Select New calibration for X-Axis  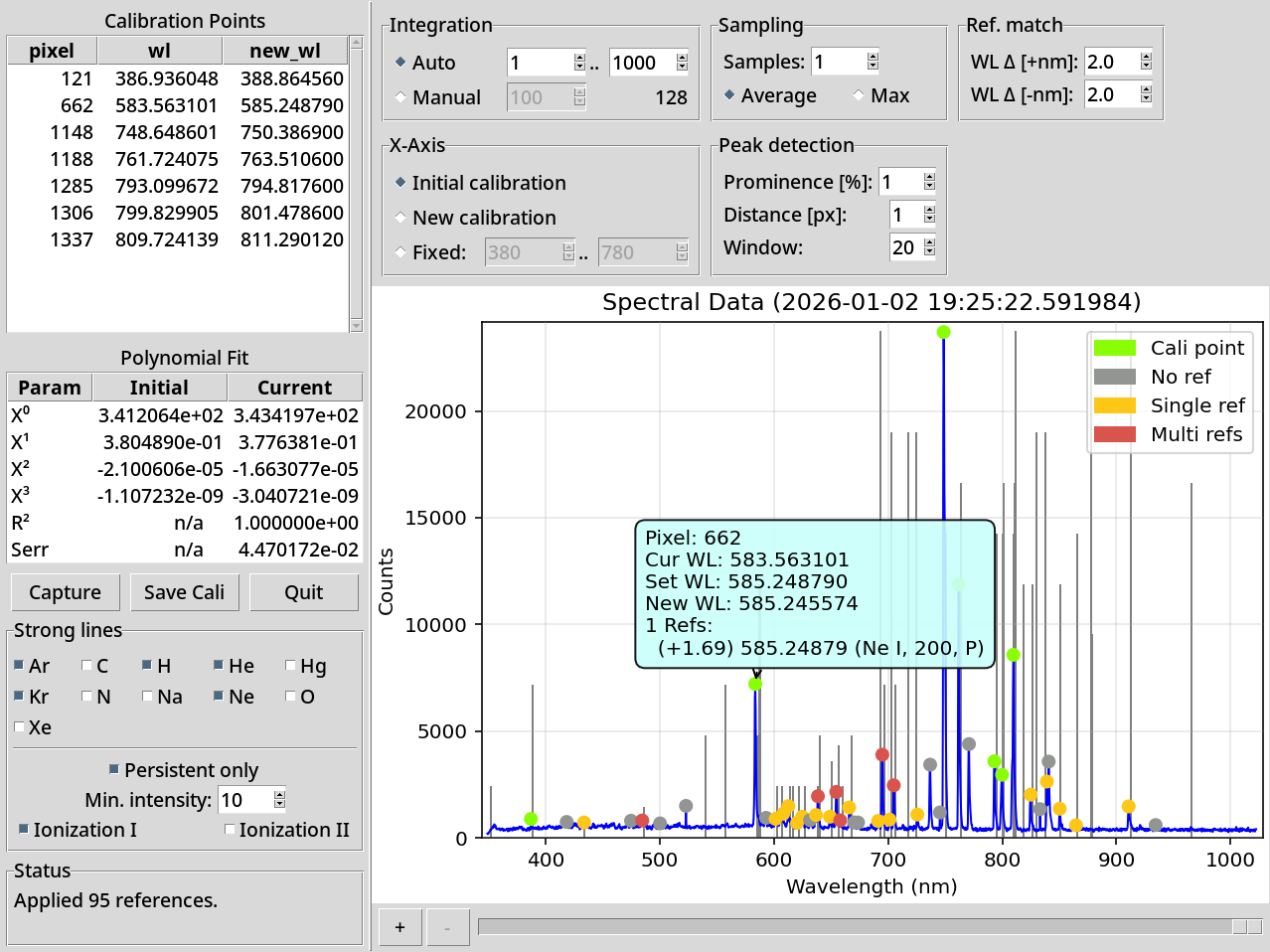point(400,218)
